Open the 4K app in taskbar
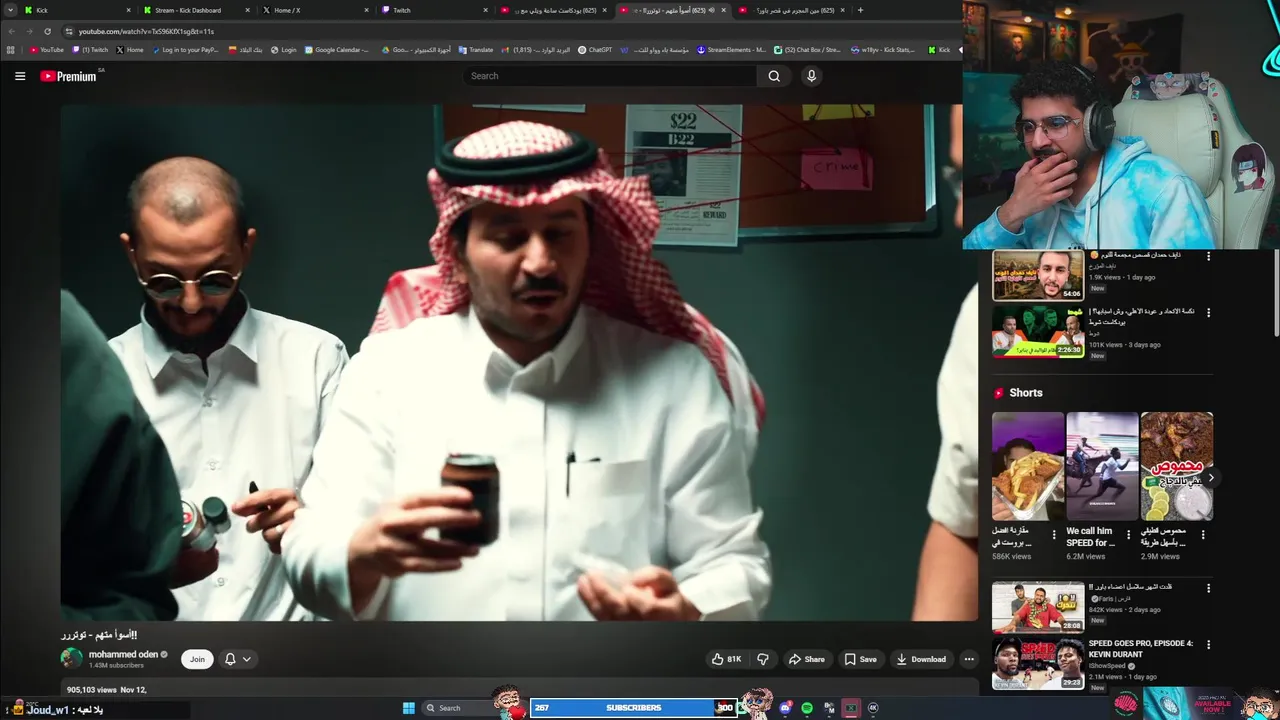This screenshot has width=1280, height=720. (873, 708)
